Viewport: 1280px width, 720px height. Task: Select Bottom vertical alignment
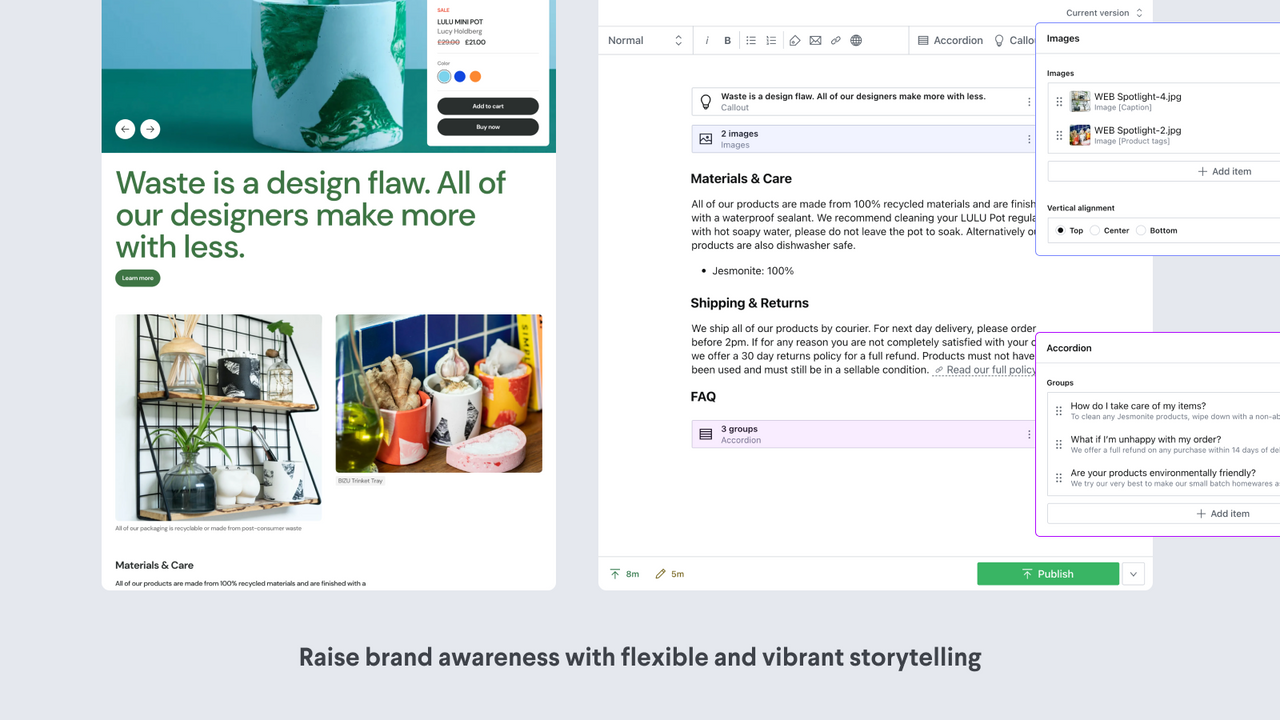[1141, 230]
